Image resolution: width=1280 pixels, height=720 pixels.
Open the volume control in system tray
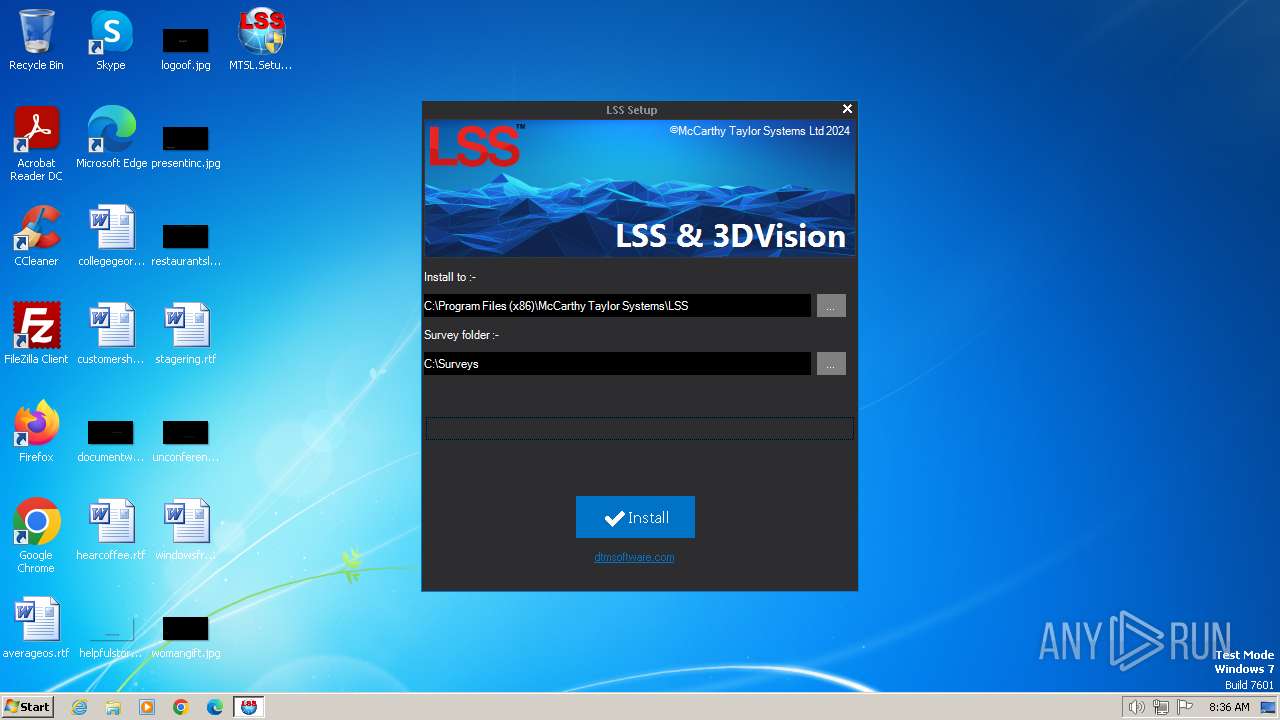pos(1136,707)
